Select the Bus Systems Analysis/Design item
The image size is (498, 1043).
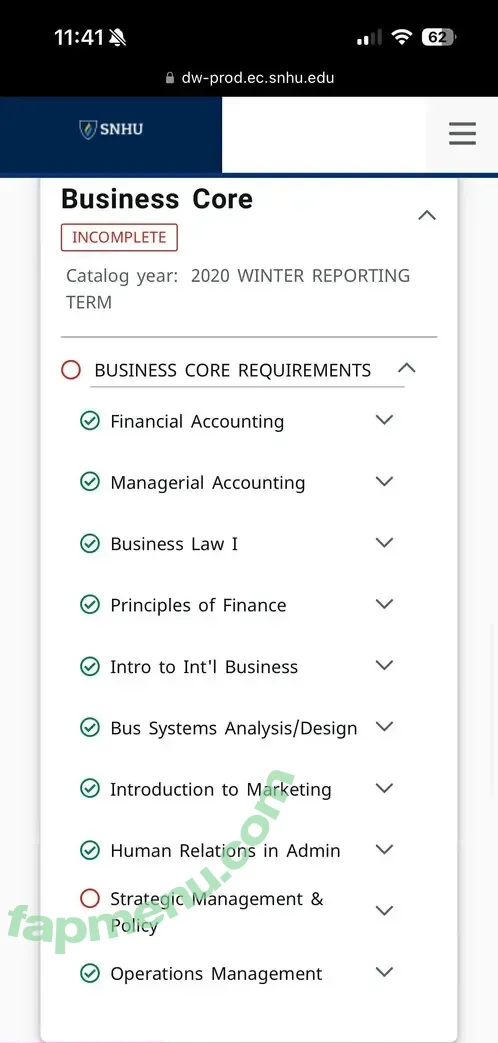tap(233, 728)
